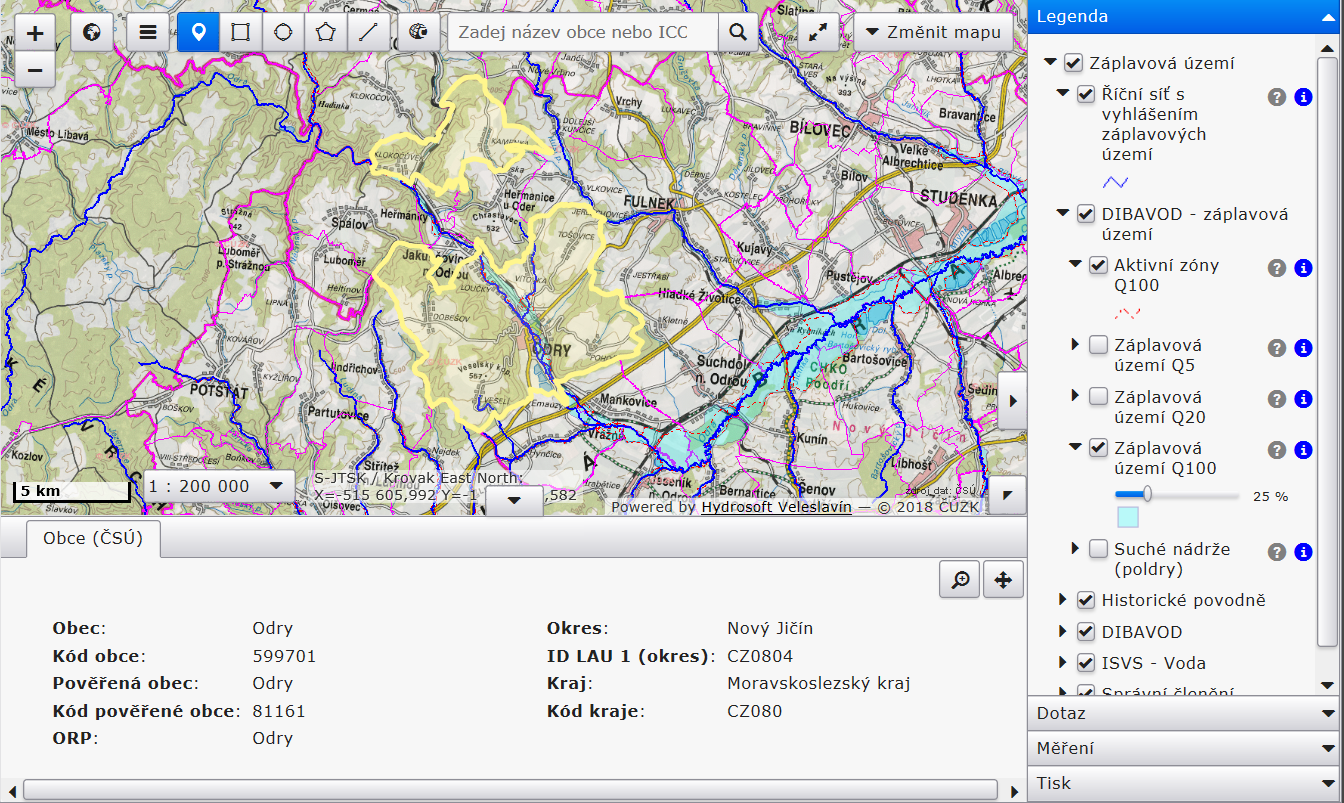
Task: Open info for Záplavová území Q20
Action: click(x=1303, y=399)
